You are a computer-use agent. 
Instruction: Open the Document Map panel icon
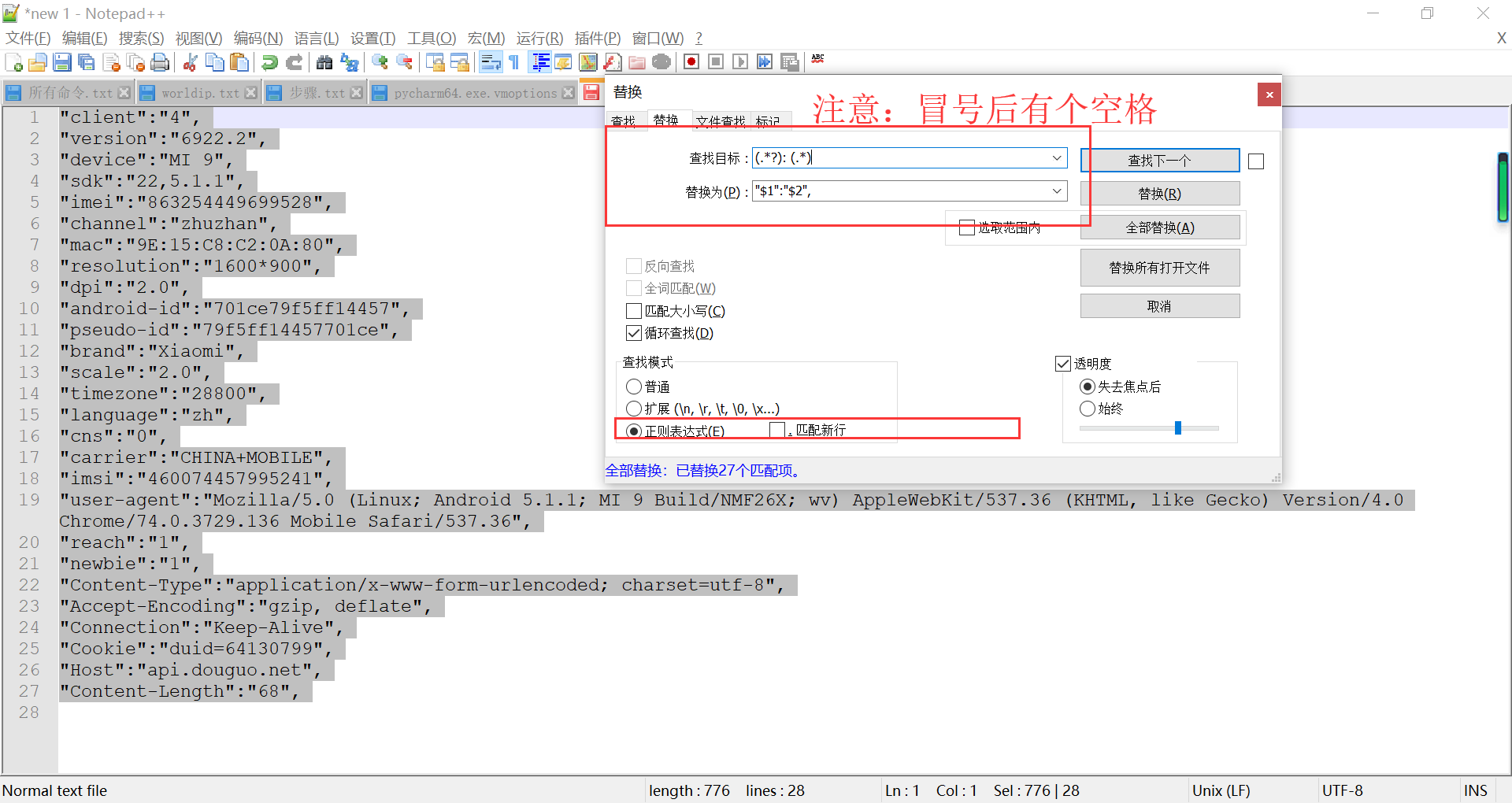(x=588, y=62)
